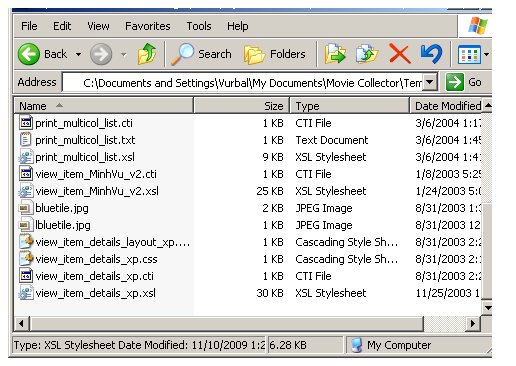The image size is (516, 366).
Task: Select file name view_item_details_xp.css
Action: point(96,259)
